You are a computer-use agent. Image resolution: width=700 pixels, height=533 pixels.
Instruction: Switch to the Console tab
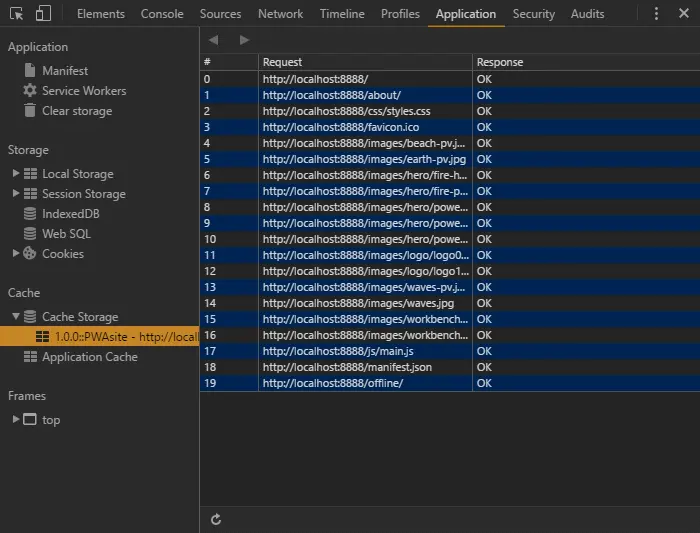[162, 14]
